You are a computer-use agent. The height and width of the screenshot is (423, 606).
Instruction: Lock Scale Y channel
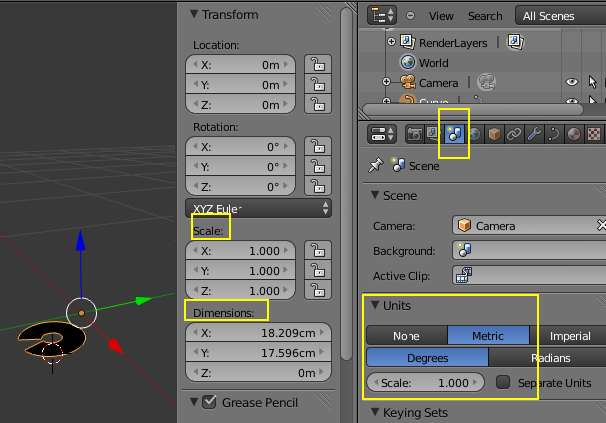point(318,271)
